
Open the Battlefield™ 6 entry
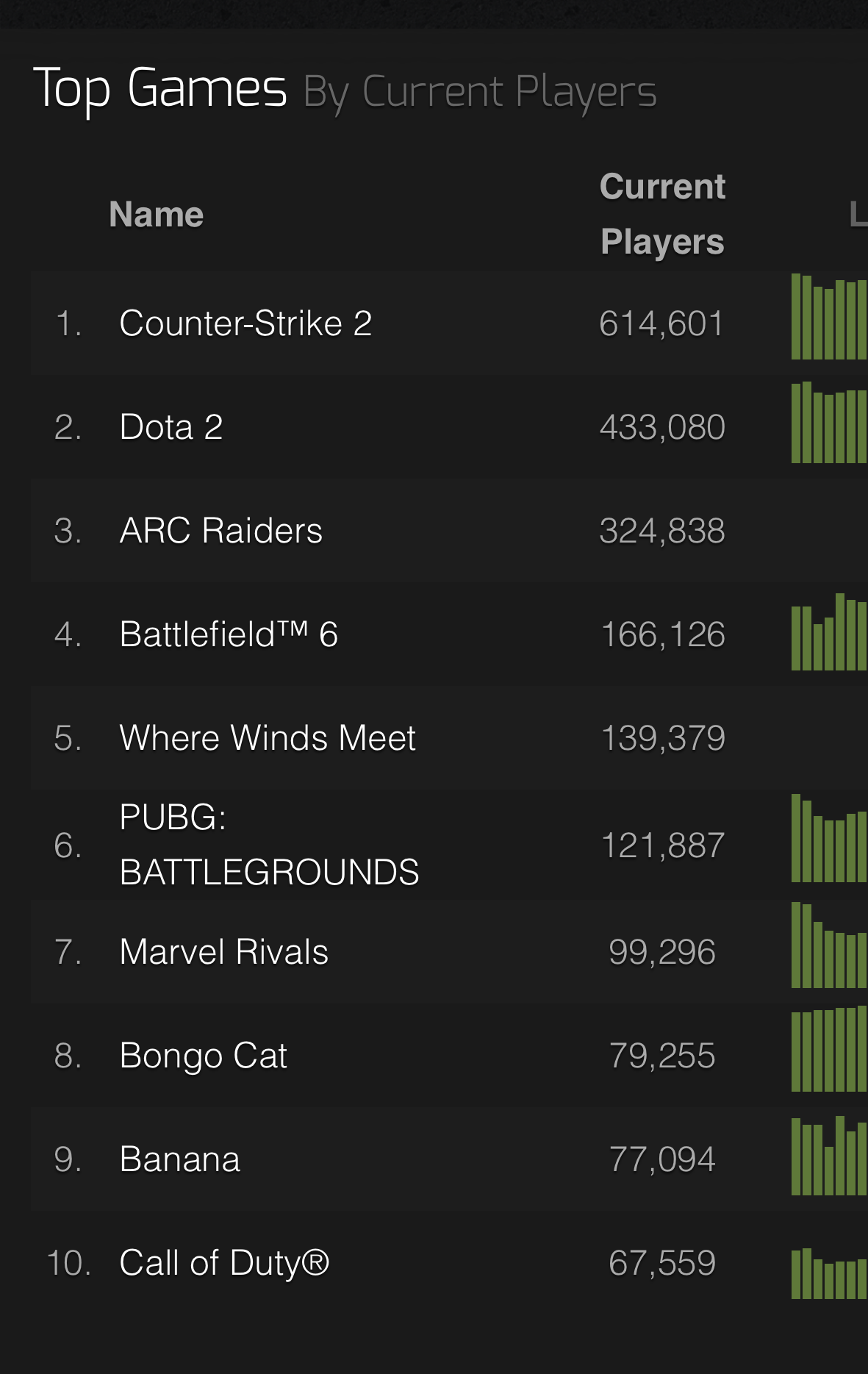[229, 634]
